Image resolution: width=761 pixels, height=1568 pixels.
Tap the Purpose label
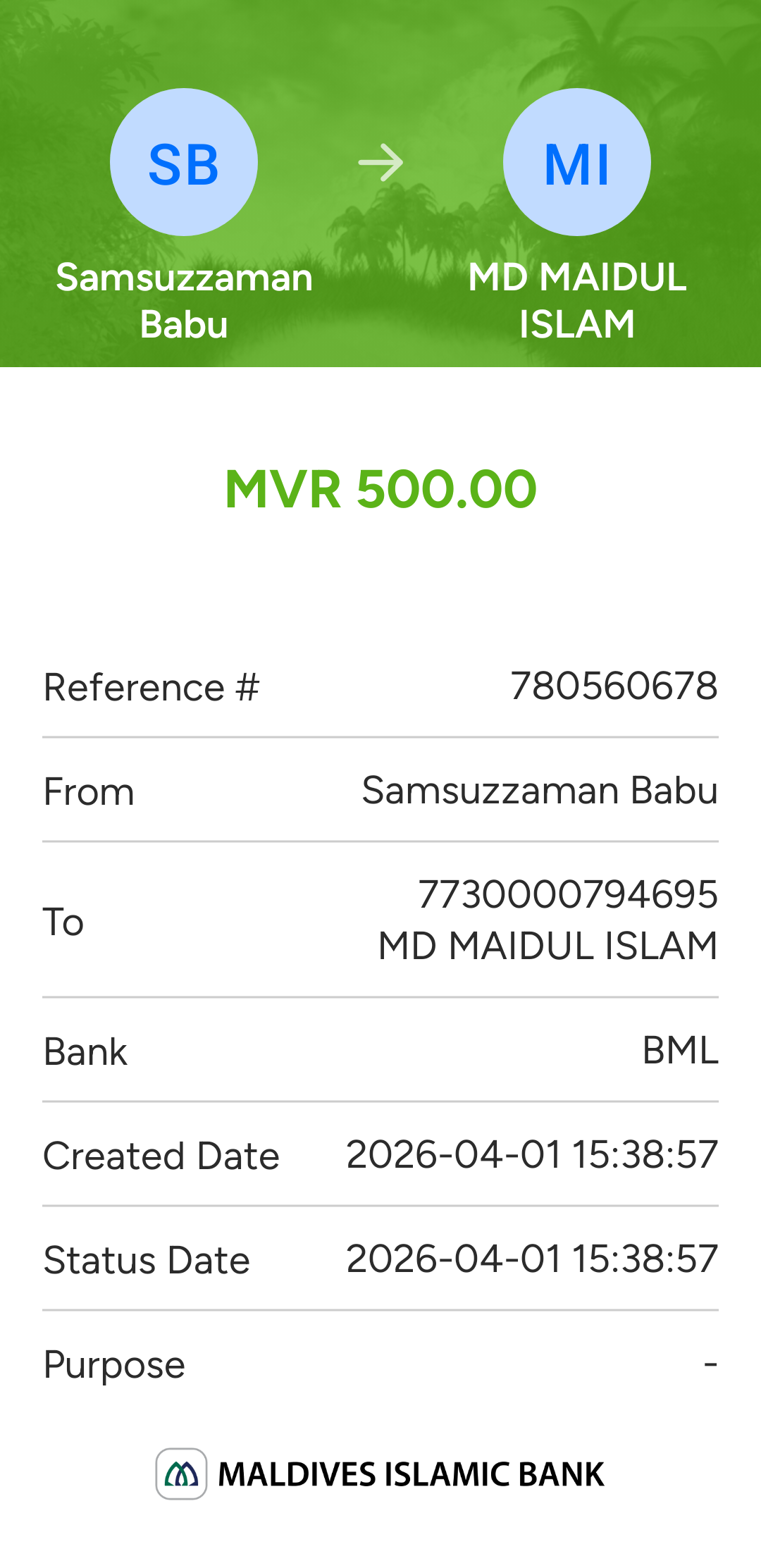pyautogui.click(x=114, y=1365)
